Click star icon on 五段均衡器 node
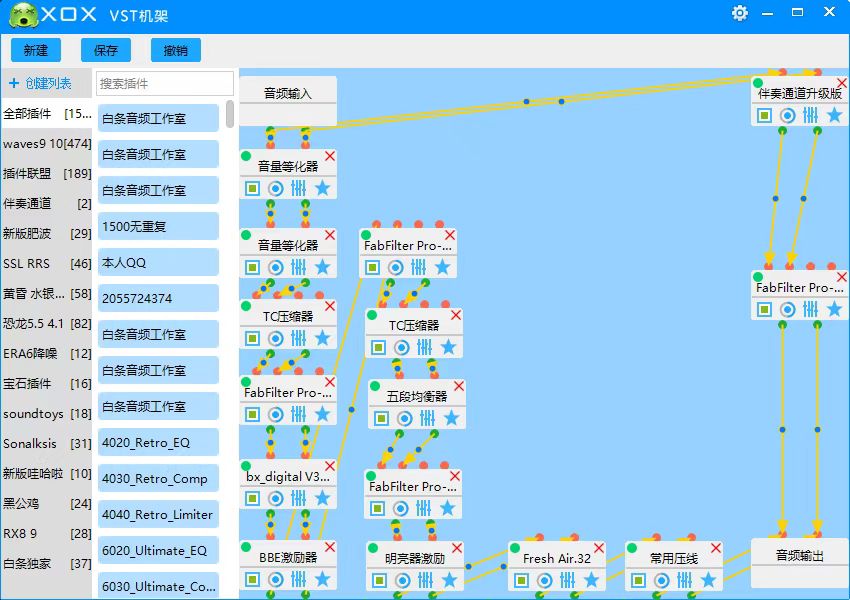Image resolution: width=850 pixels, height=600 pixels. pos(451,418)
